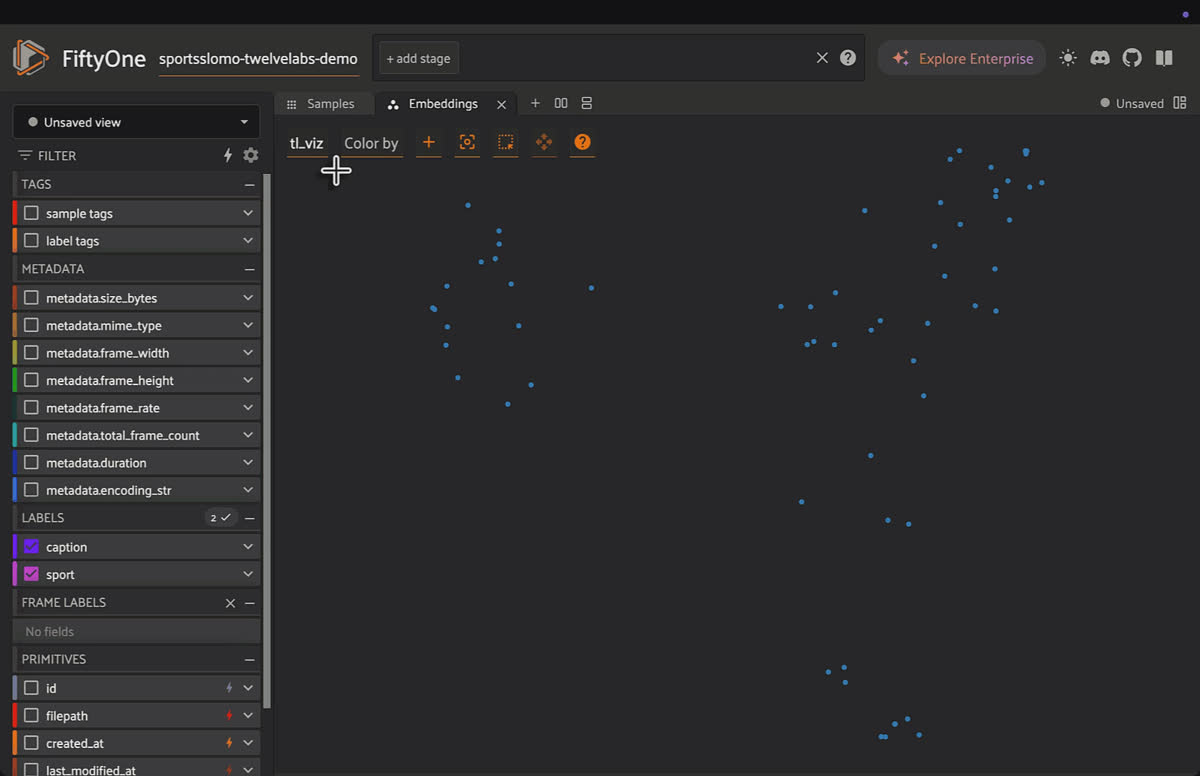The width and height of the screenshot is (1200, 776).
Task: Uncheck the caption label checkbox
Action: [x=31, y=547]
